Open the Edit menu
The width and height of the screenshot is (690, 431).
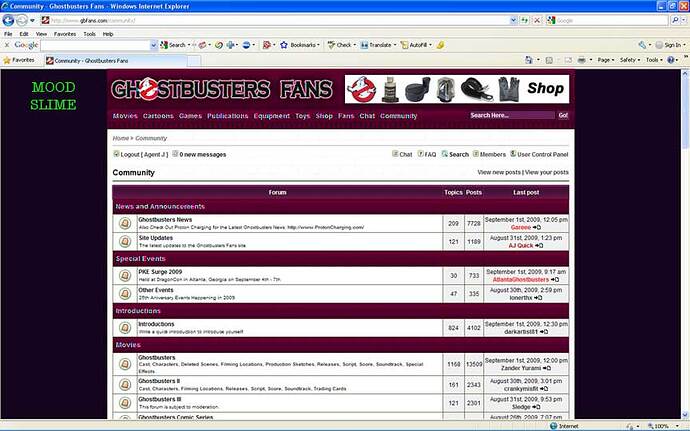[24, 34]
